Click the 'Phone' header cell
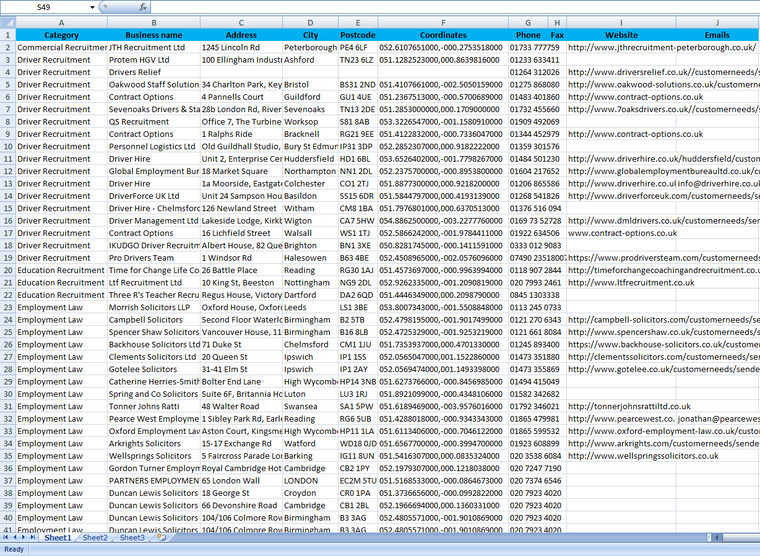760x556 pixels. (x=528, y=35)
